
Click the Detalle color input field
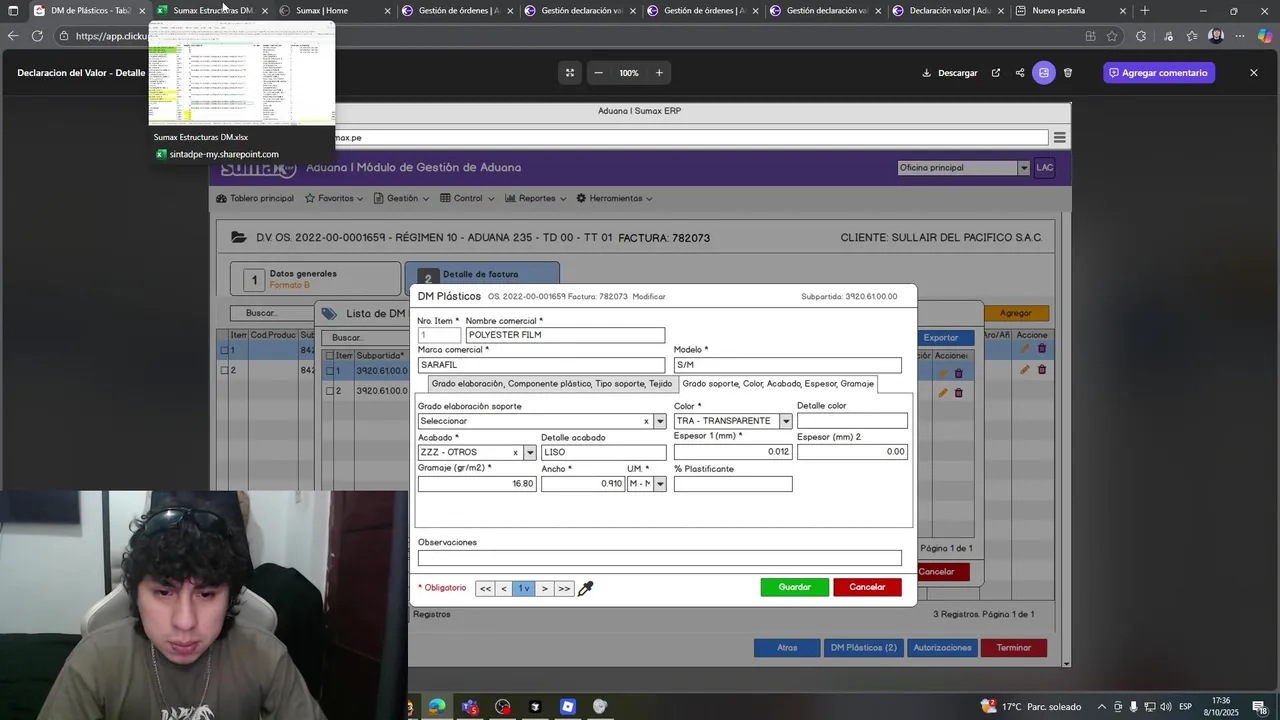(x=852, y=421)
